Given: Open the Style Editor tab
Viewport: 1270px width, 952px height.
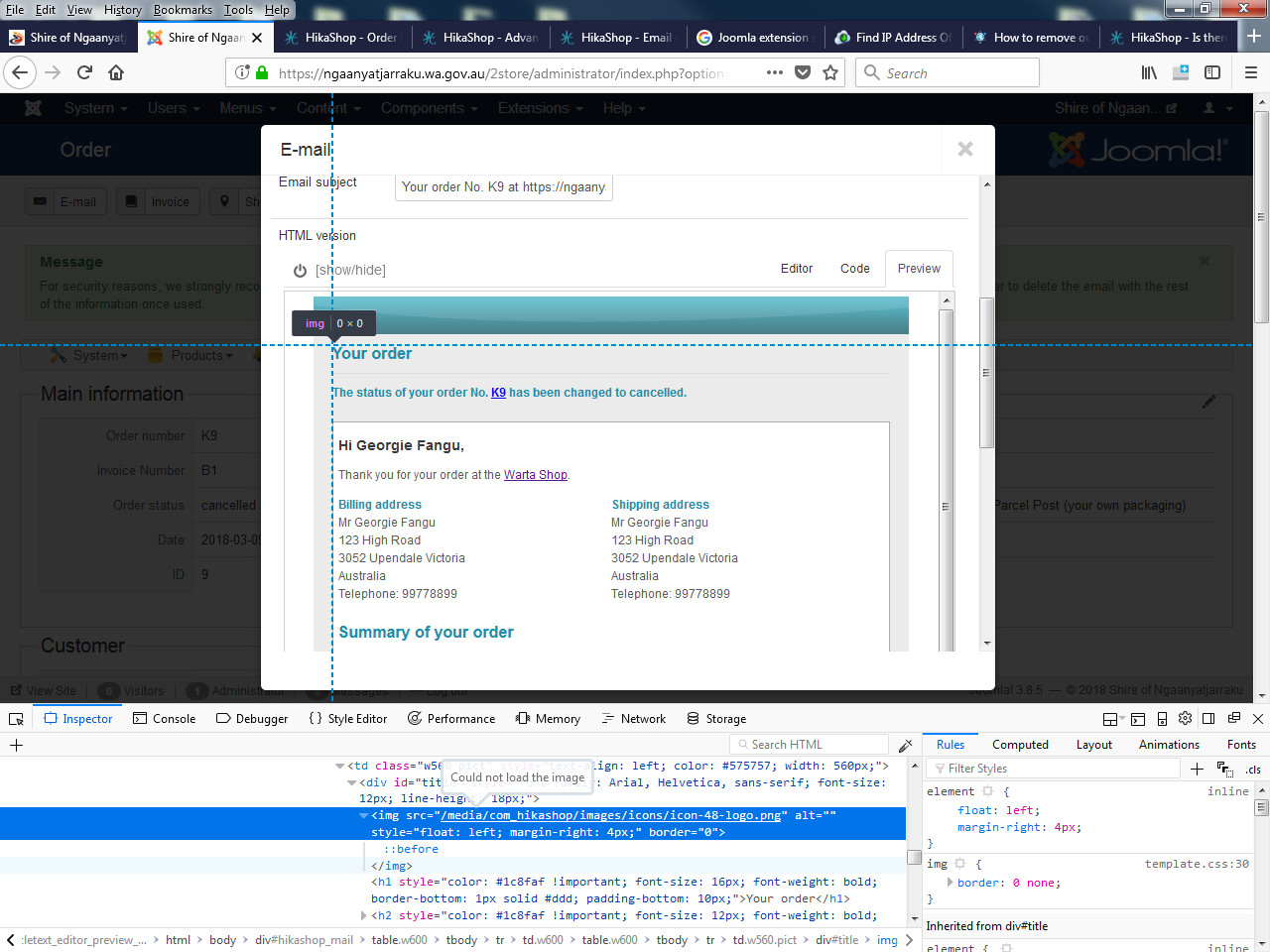Looking at the screenshot, I should pyautogui.click(x=348, y=719).
